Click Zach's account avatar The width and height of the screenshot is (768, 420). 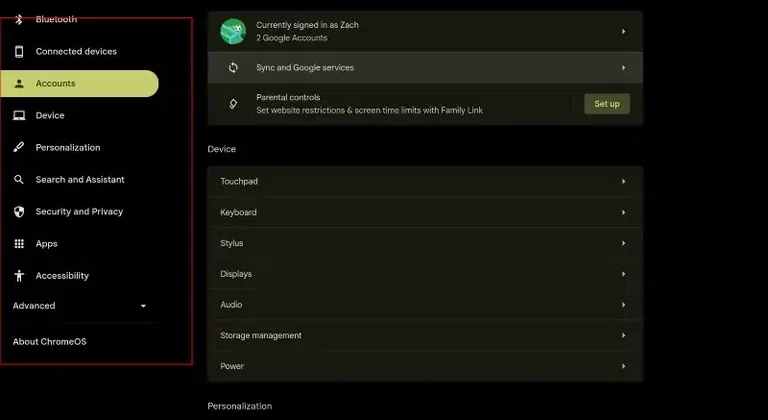[233, 31]
